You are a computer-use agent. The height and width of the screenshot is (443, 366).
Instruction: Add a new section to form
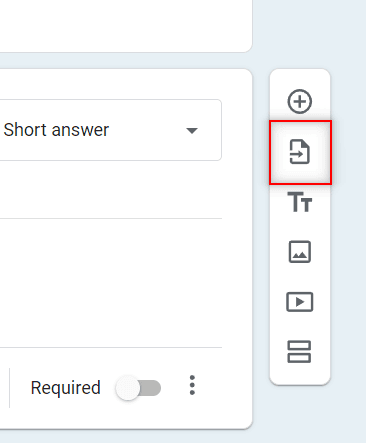tap(299, 352)
